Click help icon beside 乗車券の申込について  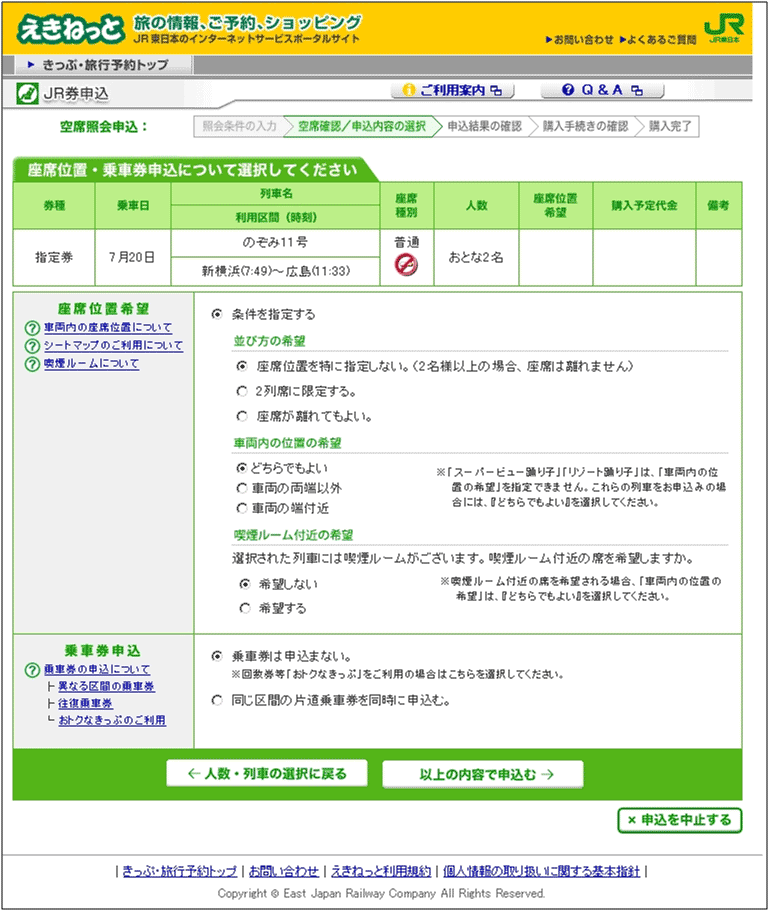tap(32, 670)
